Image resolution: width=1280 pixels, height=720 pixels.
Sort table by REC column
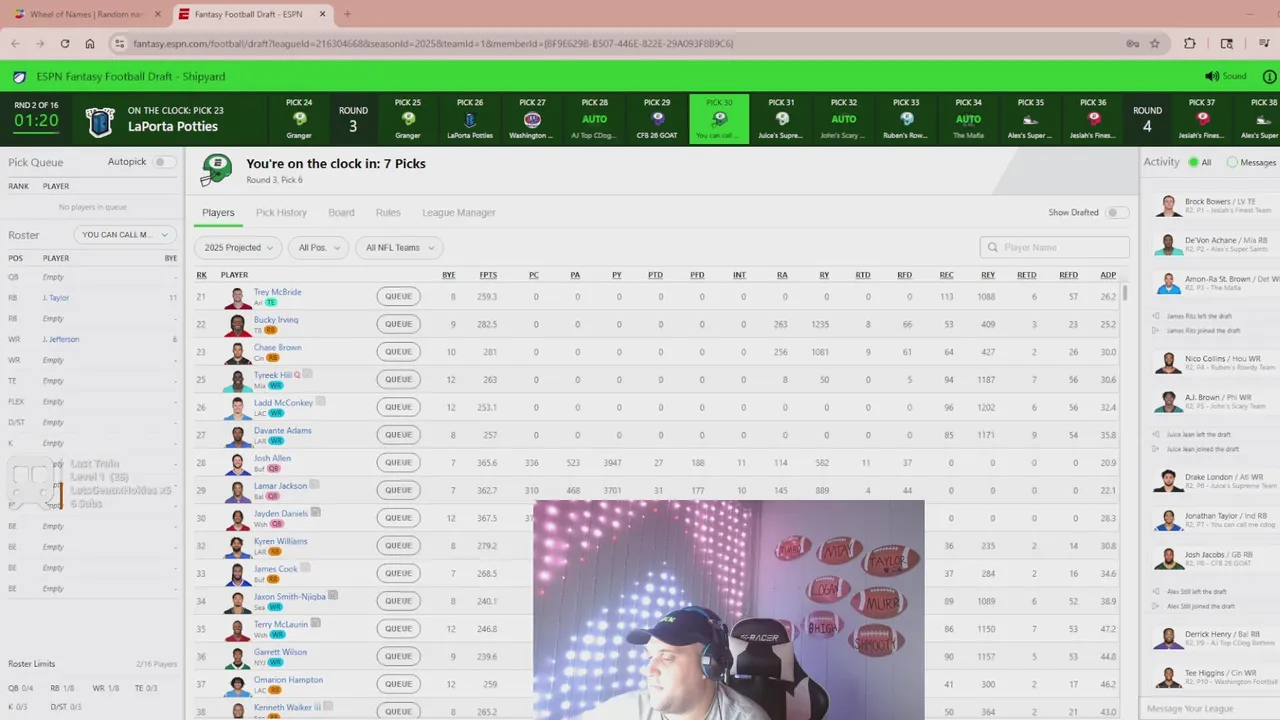[x=946, y=275]
